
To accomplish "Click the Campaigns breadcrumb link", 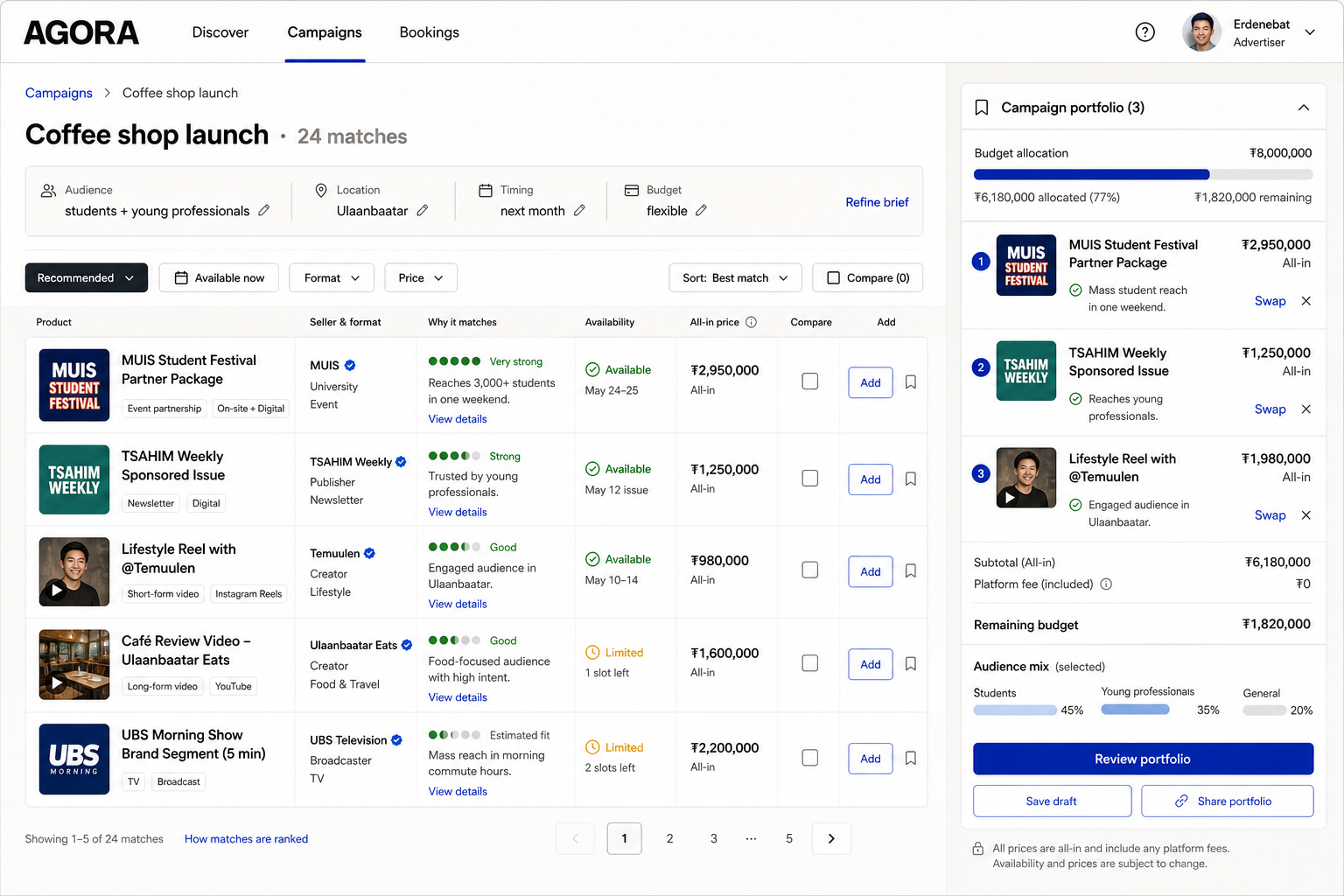I will [59, 93].
